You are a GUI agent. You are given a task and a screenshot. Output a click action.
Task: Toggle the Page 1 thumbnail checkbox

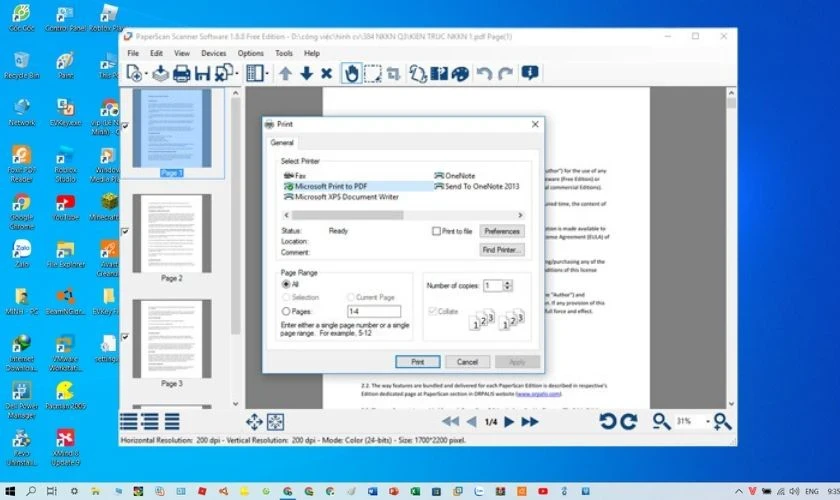125,125
